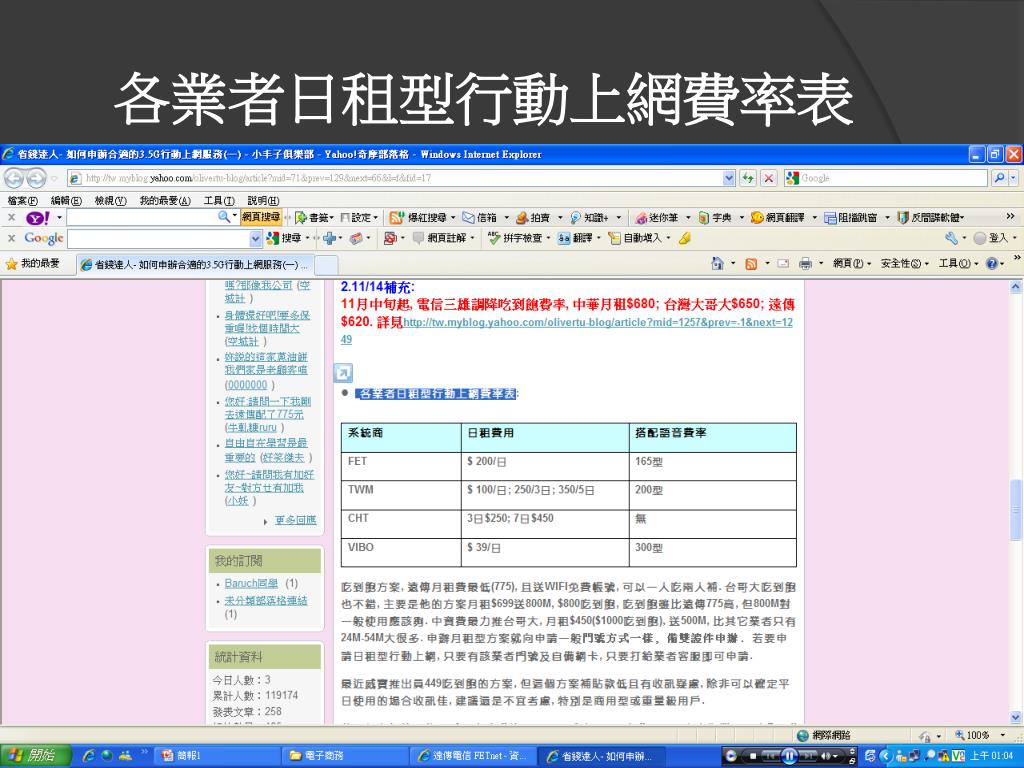Click the 字典 dictionary icon in Yahoo toolbar
This screenshot has width=1024, height=768.
pyautogui.click(x=703, y=217)
